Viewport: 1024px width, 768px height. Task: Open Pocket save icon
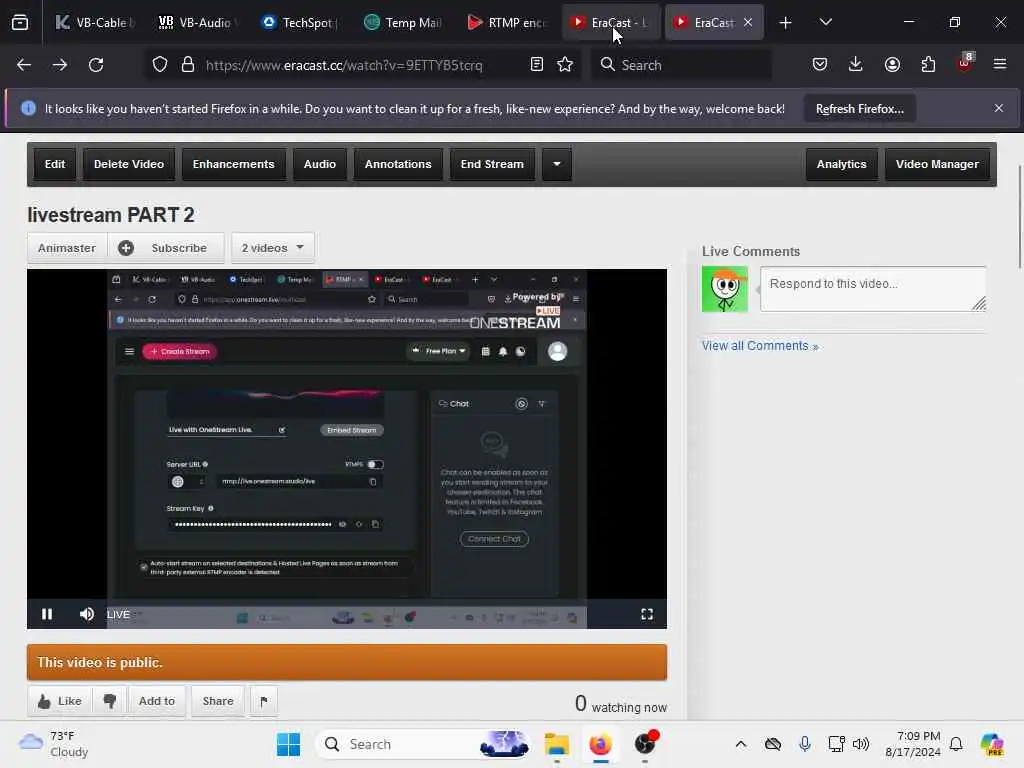820,65
